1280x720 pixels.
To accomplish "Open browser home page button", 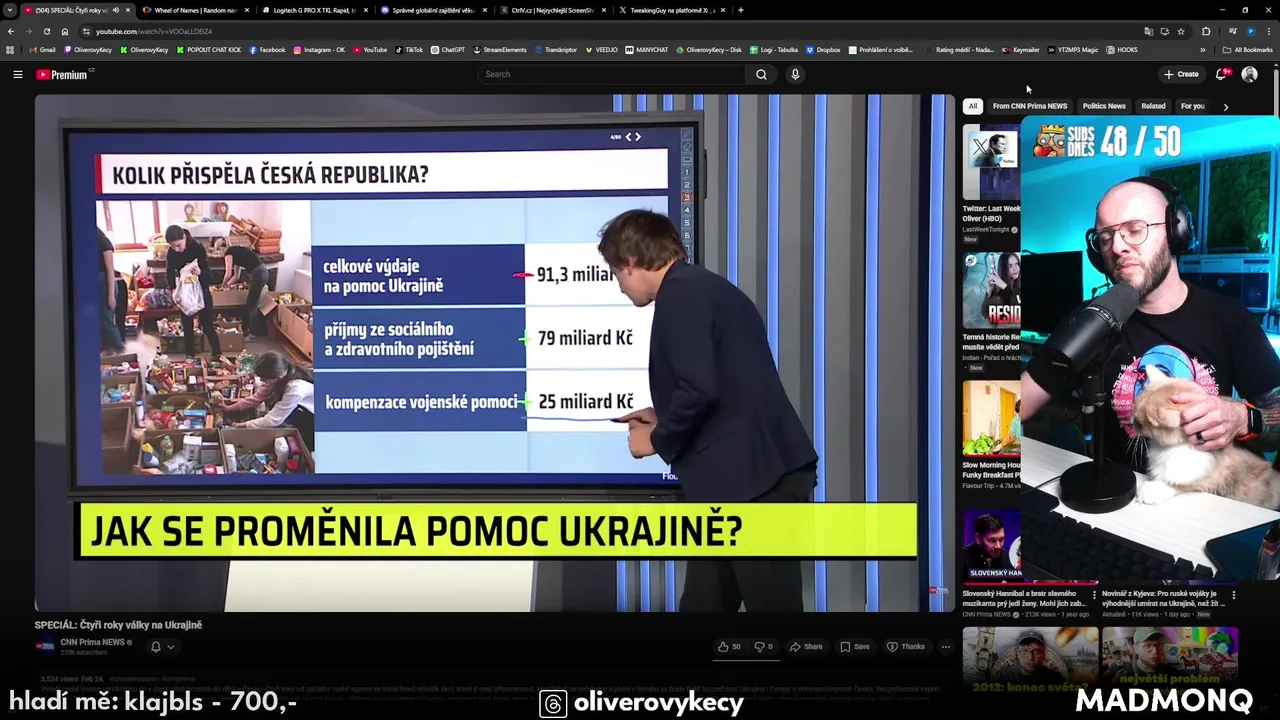I will point(65,31).
